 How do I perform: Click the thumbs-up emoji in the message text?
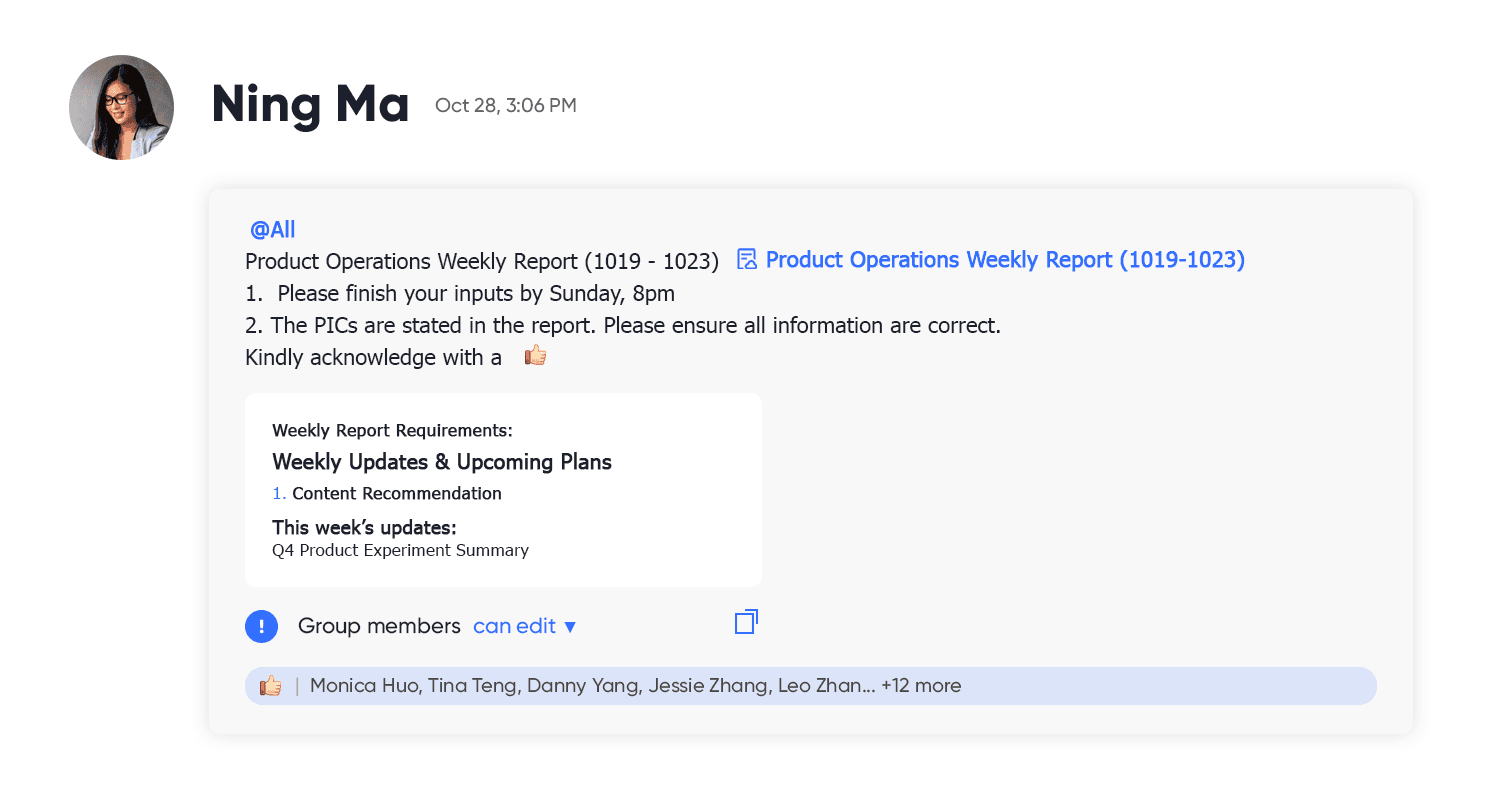pyautogui.click(x=536, y=355)
